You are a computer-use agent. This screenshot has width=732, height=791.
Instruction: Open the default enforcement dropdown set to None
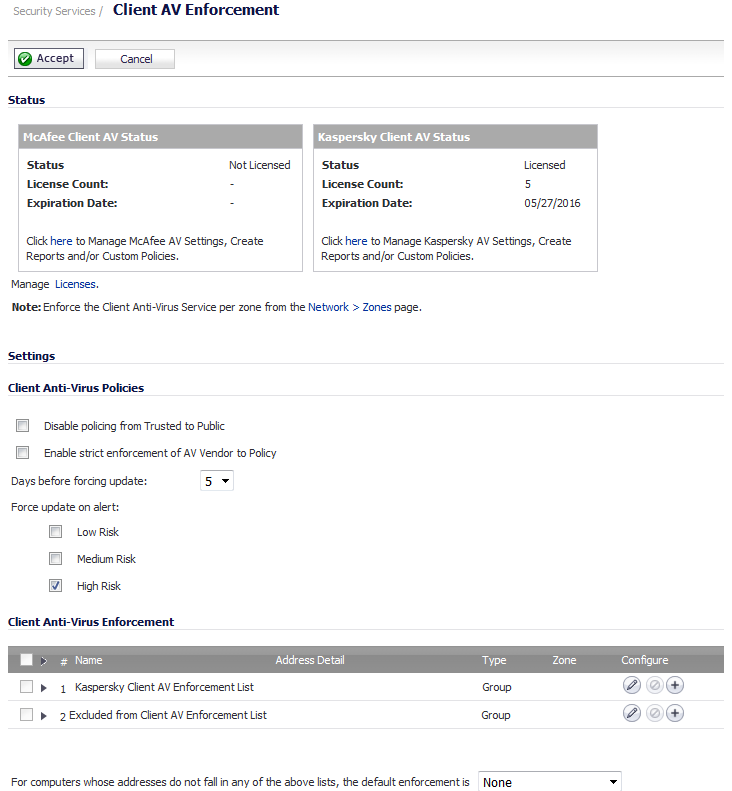click(x=549, y=782)
